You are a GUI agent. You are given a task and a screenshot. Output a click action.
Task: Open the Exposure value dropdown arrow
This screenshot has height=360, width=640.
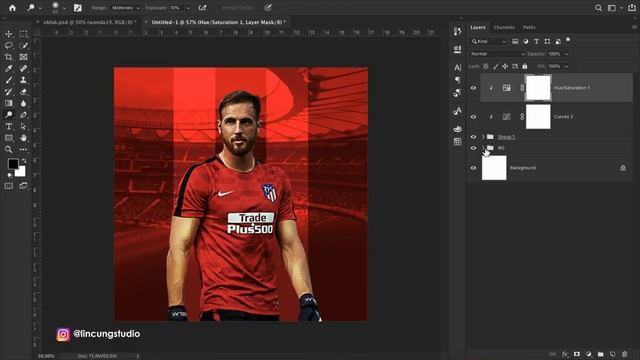tap(188, 8)
